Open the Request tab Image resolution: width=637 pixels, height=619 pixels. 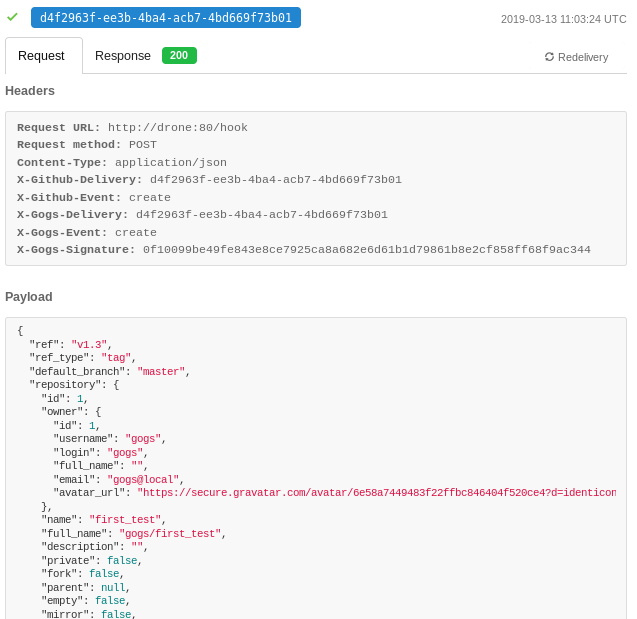pos(44,56)
